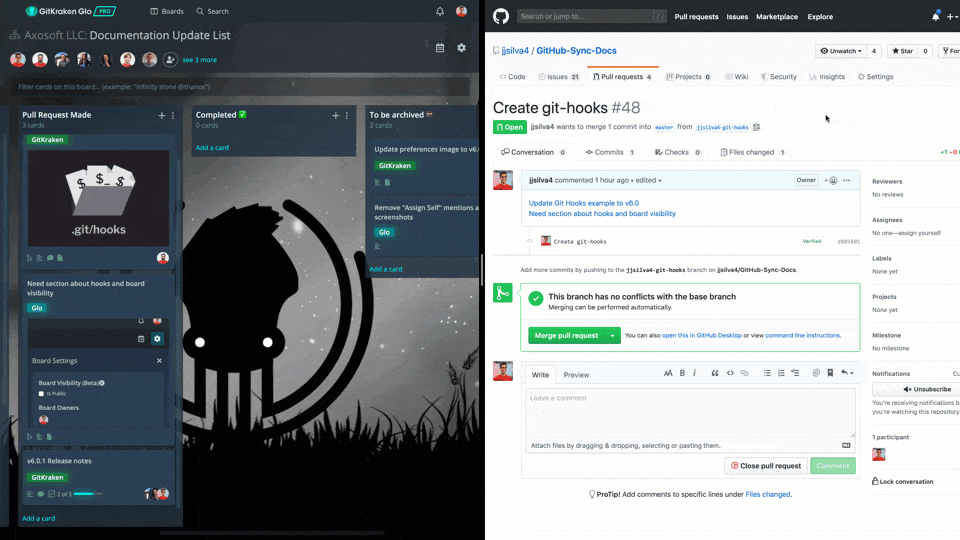Click checklist icon on v6.0.1 Release notes card
Screen dimensions: 960x540
51,493
